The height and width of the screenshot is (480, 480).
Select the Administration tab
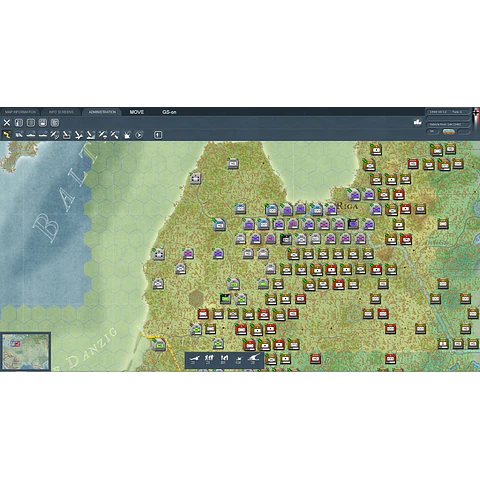click(102, 112)
